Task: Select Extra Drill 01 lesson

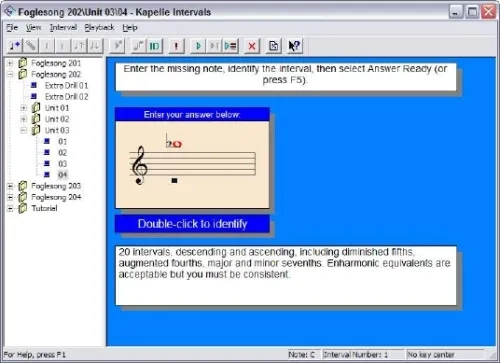Action: (67, 85)
